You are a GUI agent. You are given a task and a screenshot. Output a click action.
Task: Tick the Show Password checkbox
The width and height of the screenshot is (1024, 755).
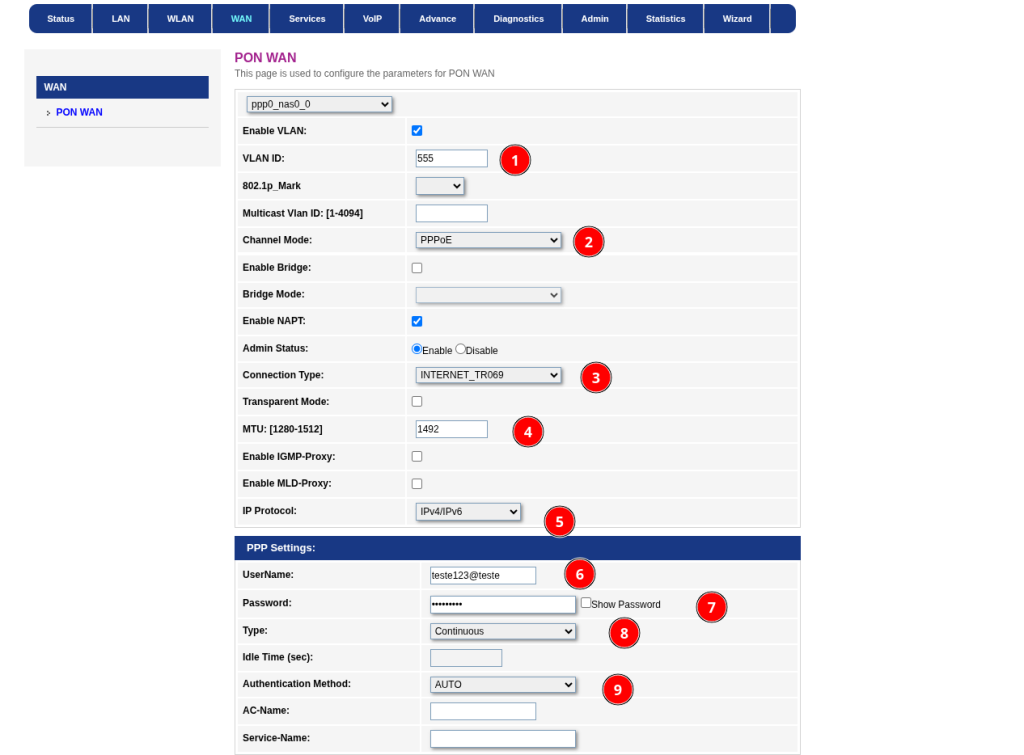[586, 603]
